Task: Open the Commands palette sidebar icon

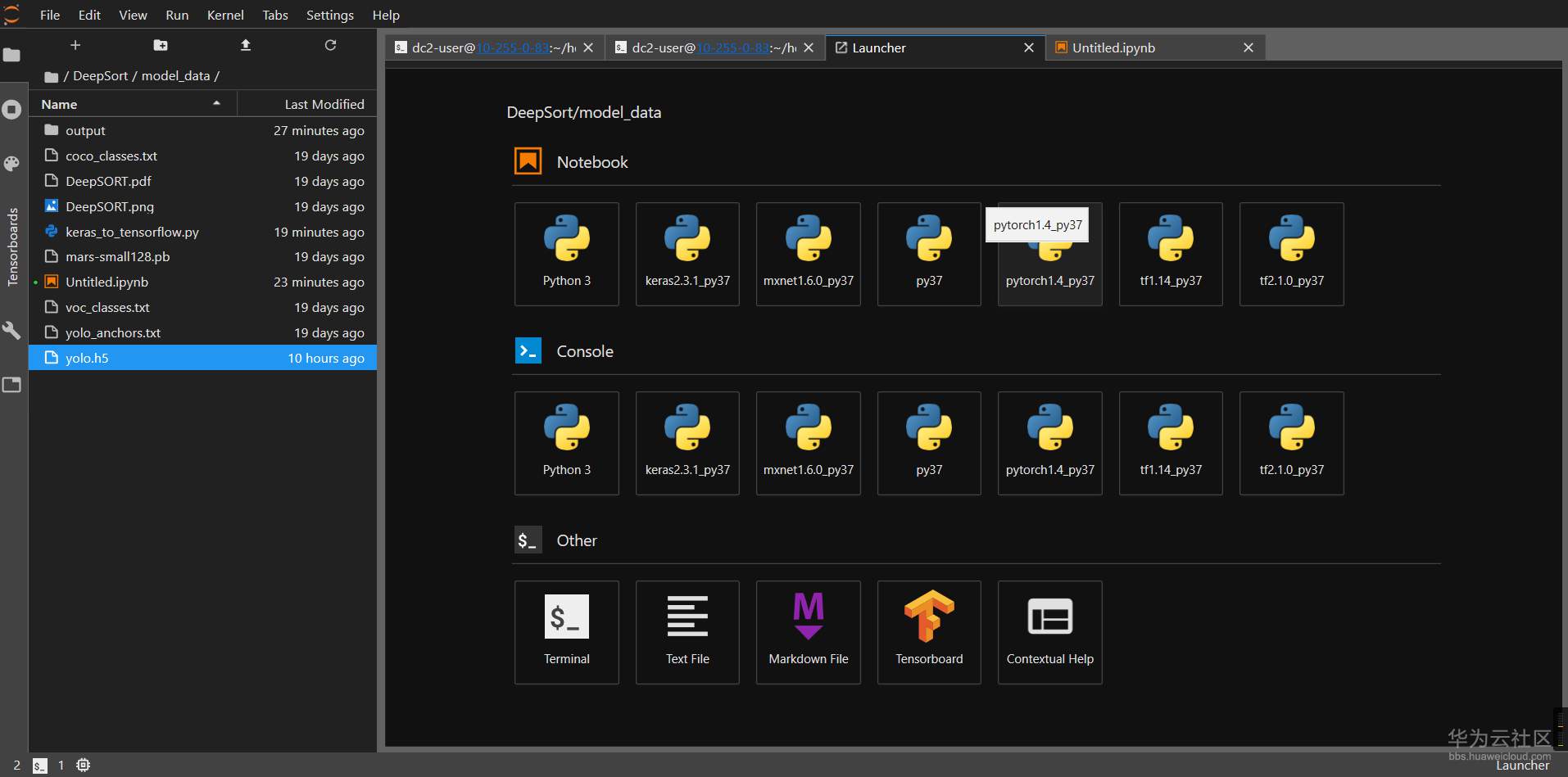Action: pyautogui.click(x=11, y=164)
